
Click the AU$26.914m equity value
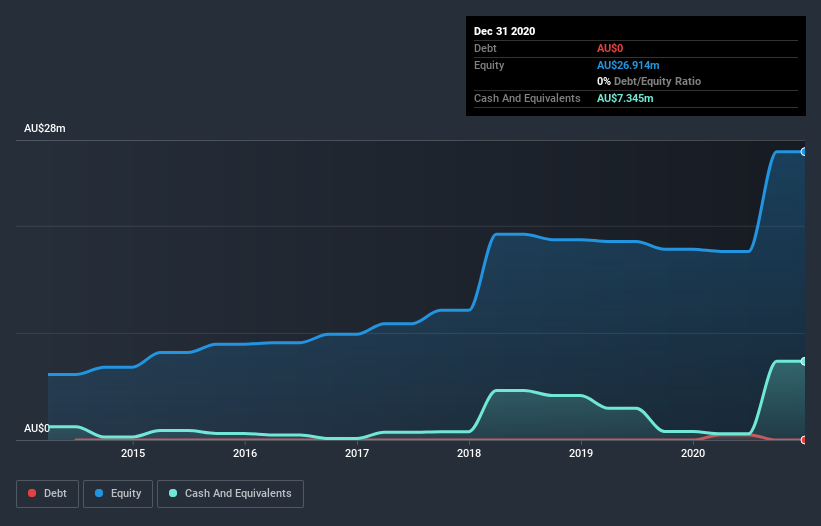pos(628,65)
